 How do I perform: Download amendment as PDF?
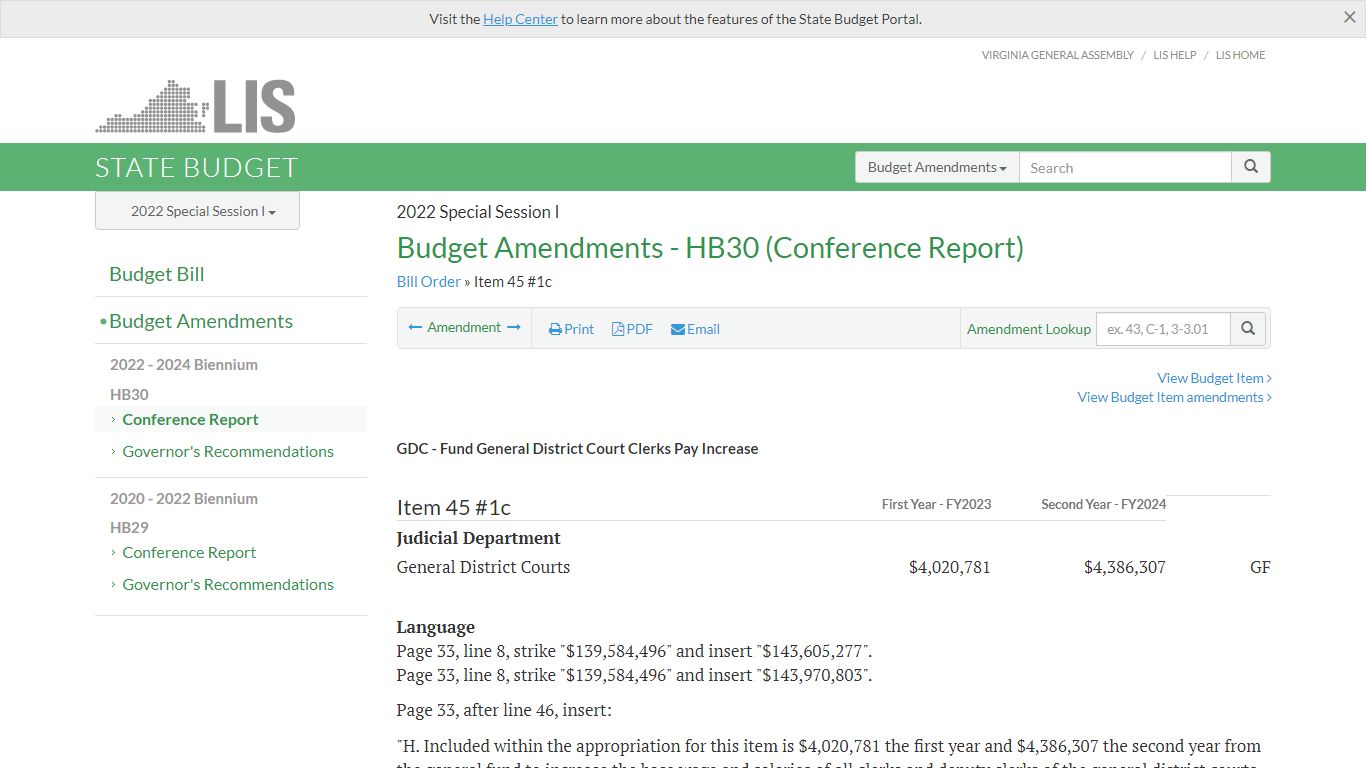(x=632, y=329)
